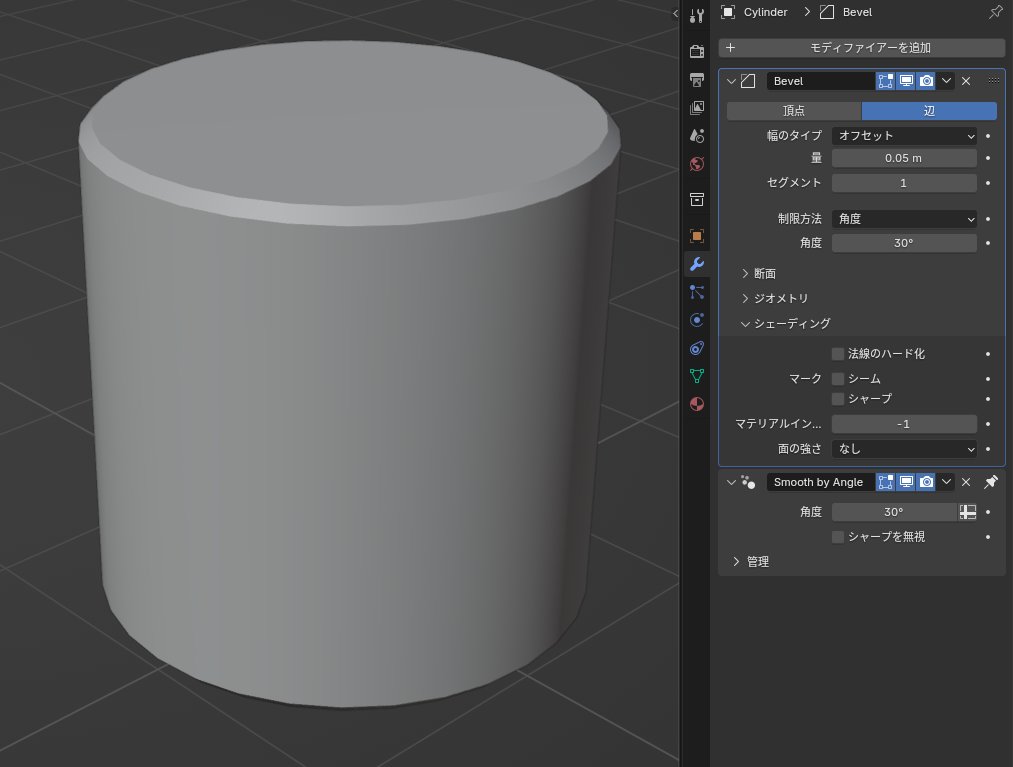Toggle Smooth by Angle edit mode display
The height and width of the screenshot is (767, 1013).
pyautogui.click(x=886, y=482)
